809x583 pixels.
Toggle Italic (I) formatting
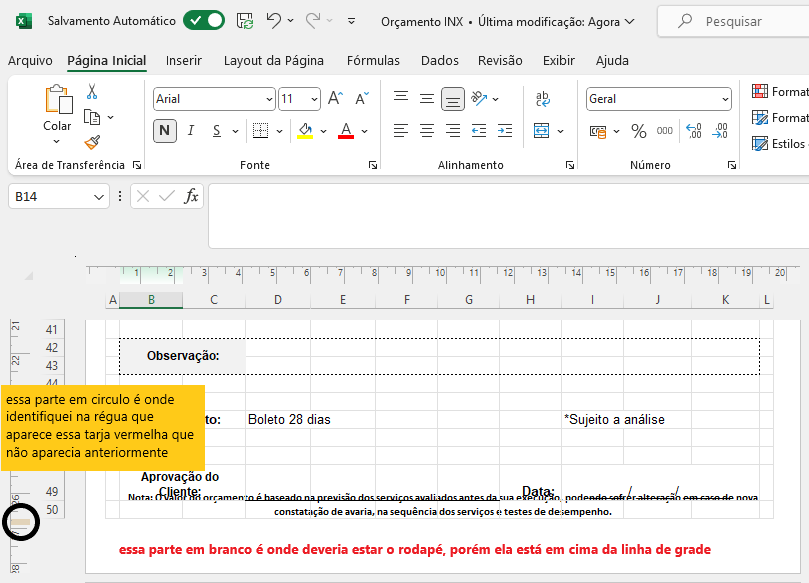191,131
